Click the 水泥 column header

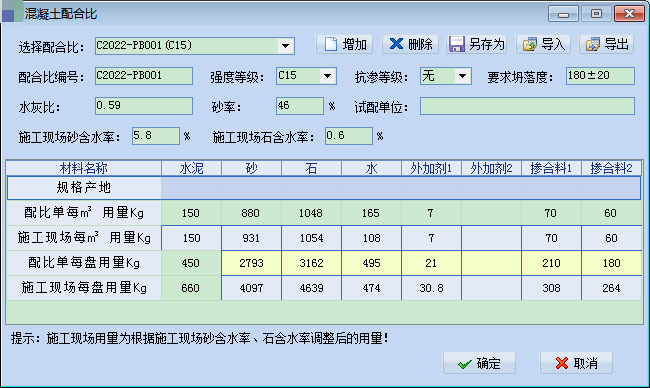tap(192, 168)
